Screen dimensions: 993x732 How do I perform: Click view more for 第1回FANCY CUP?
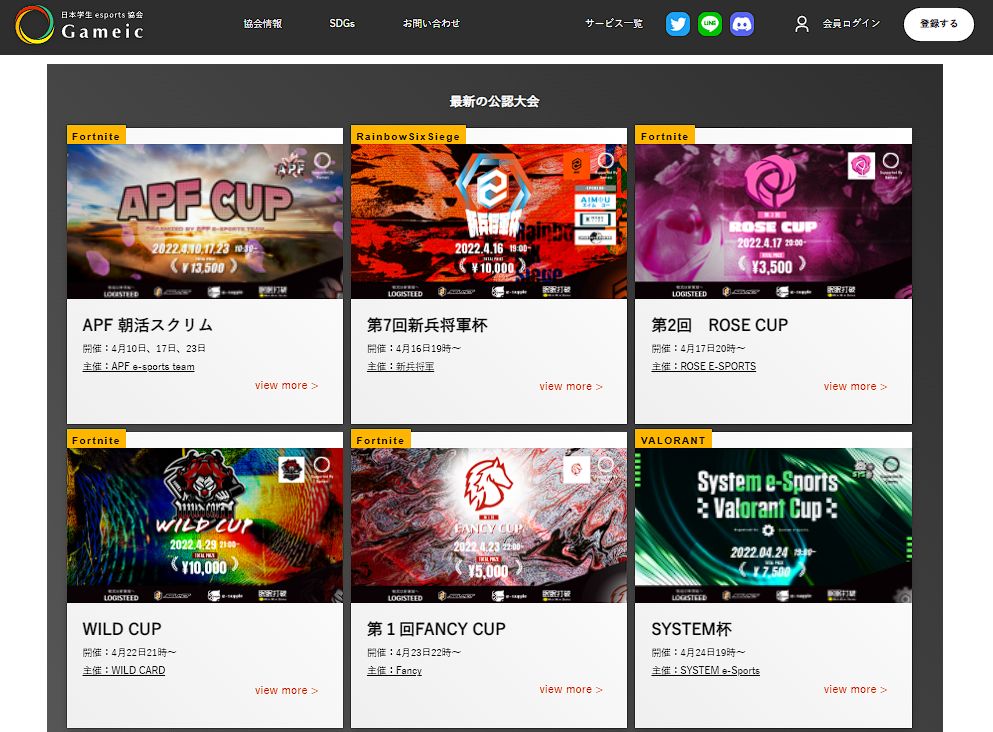tap(571, 690)
